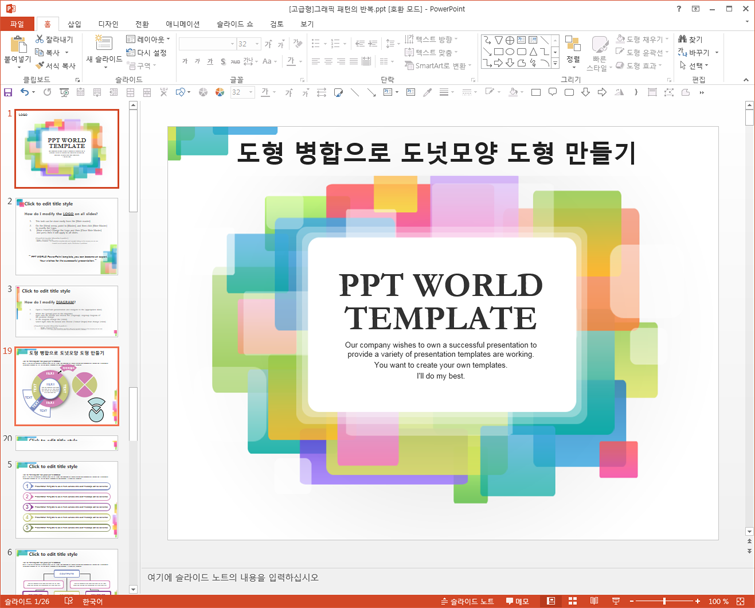Toggle italic text formatting in the ribbon

point(197,62)
